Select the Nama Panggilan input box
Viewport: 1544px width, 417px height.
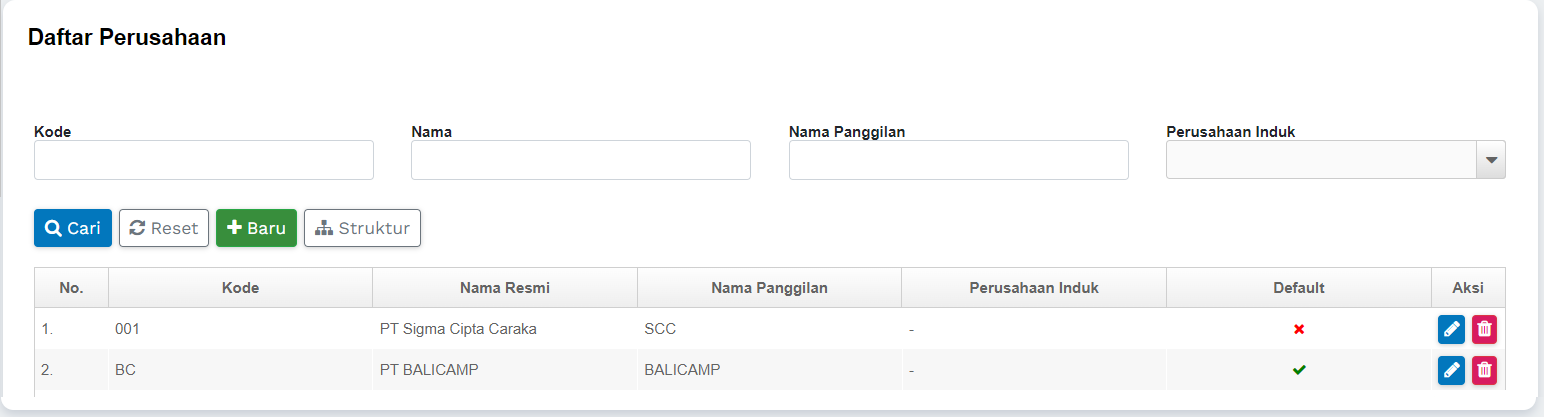958,160
